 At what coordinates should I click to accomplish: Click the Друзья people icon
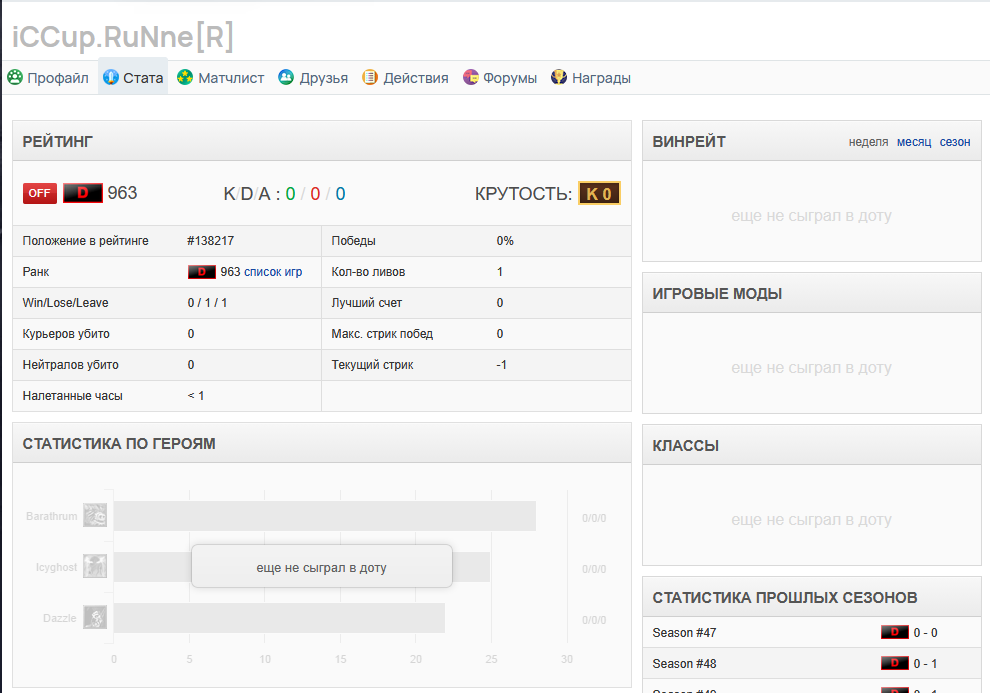point(286,77)
